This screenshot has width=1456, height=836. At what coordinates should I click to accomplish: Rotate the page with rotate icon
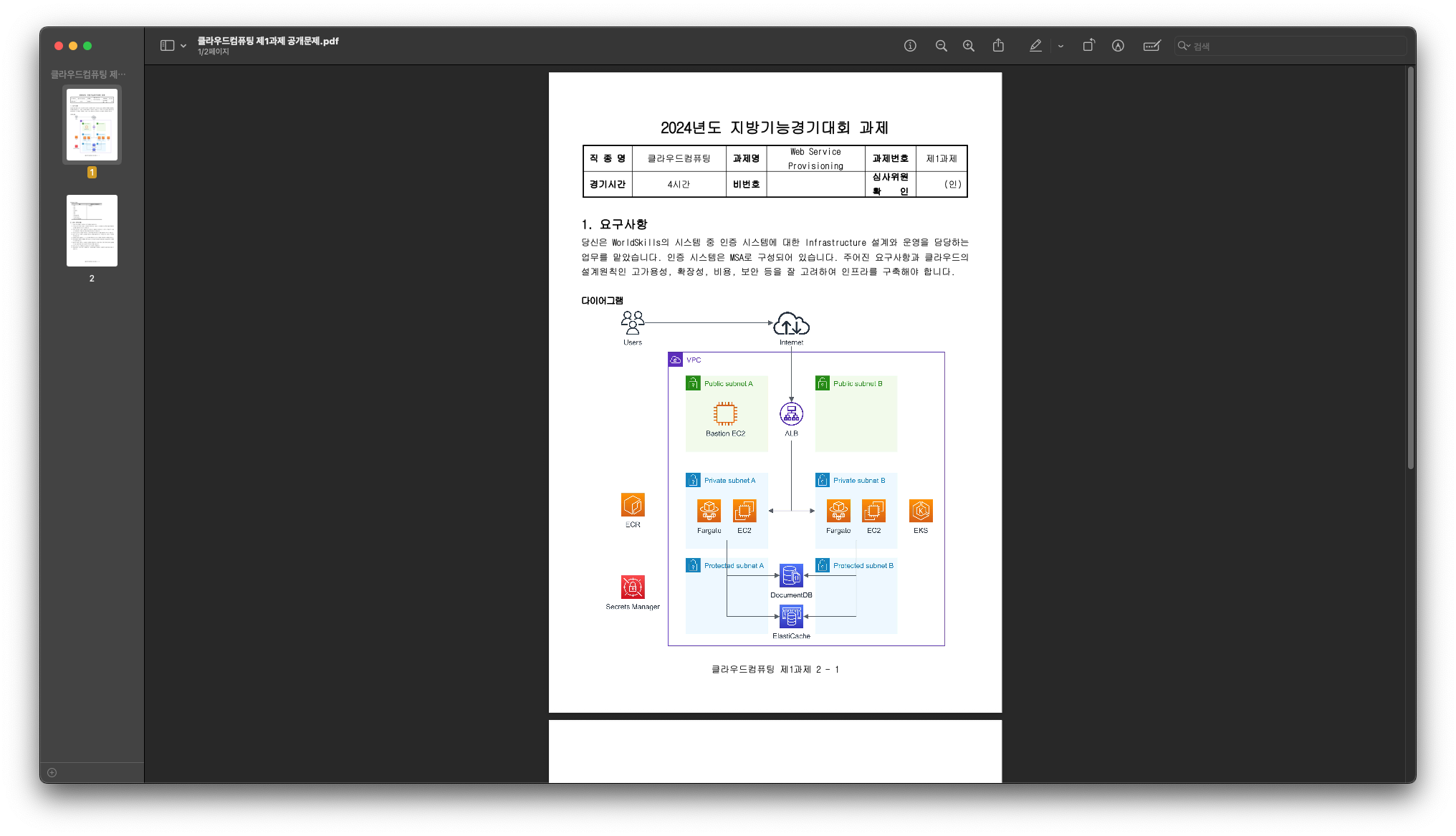[1088, 46]
